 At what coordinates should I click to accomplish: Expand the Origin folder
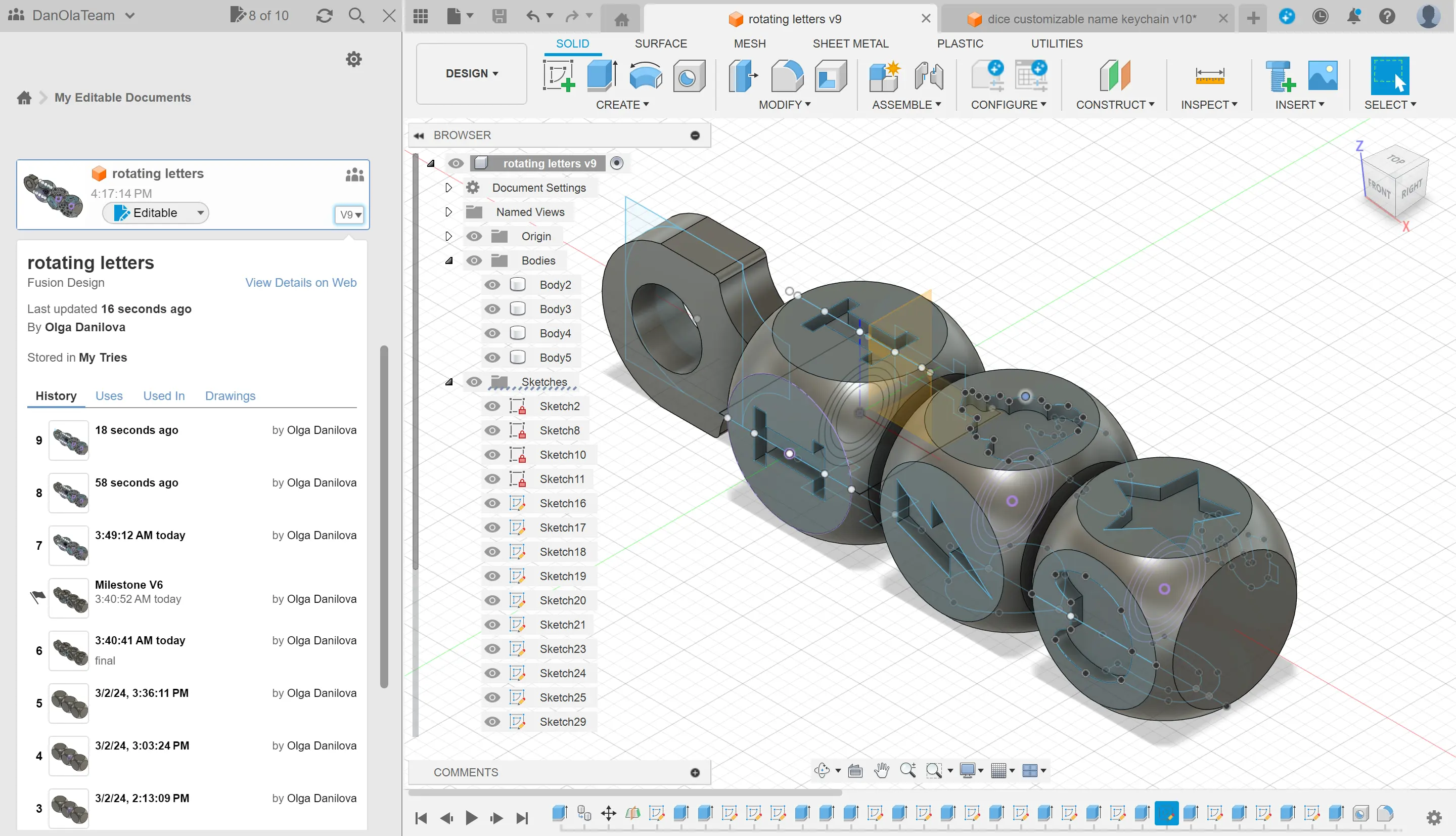pyautogui.click(x=449, y=236)
